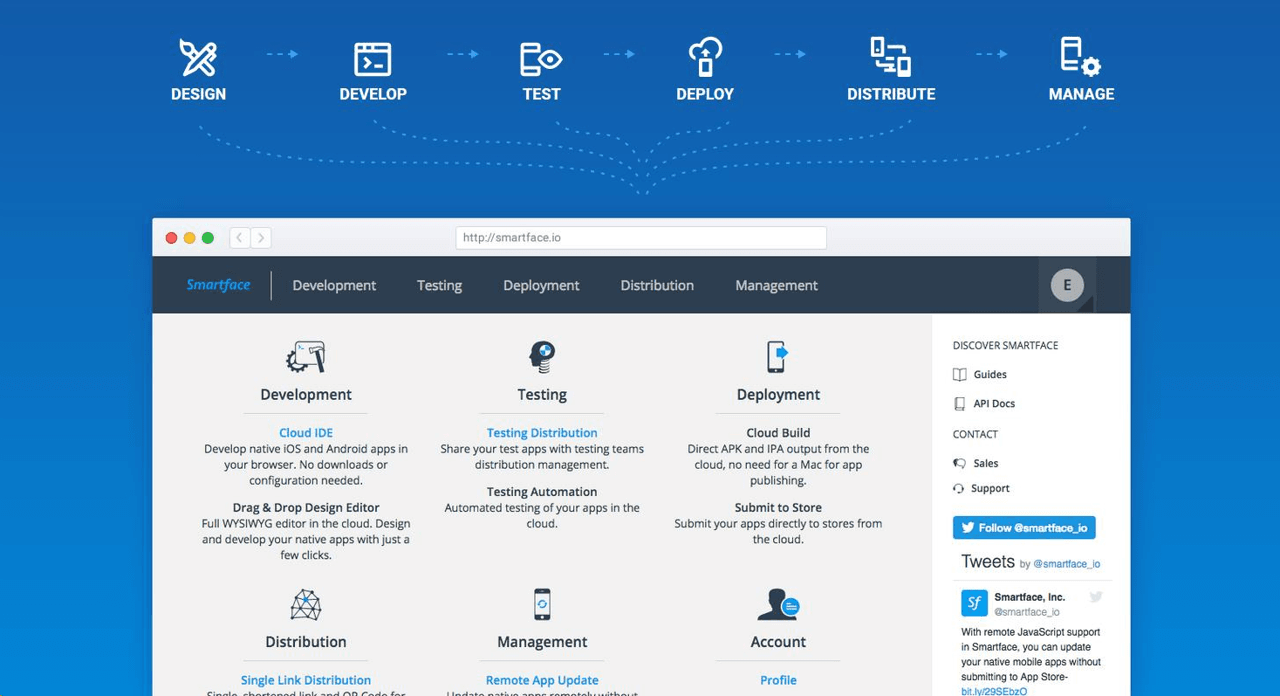Click the API Docs notebook icon

(960, 404)
